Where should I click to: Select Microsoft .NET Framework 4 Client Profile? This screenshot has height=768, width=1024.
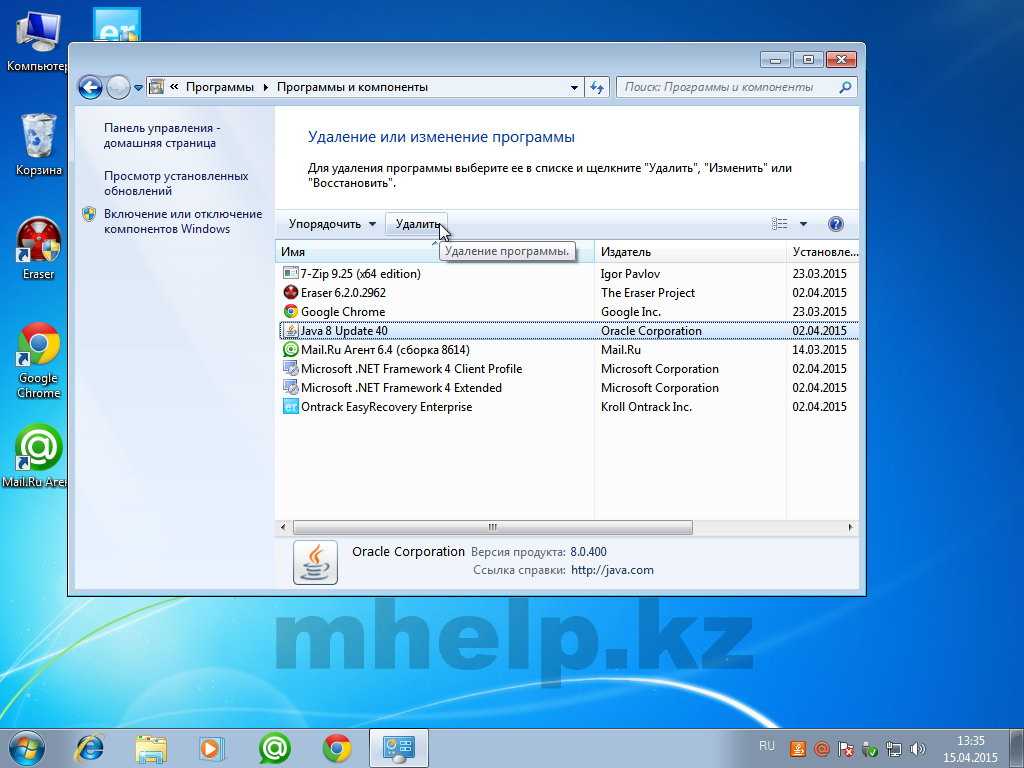[x=569, y=368]
